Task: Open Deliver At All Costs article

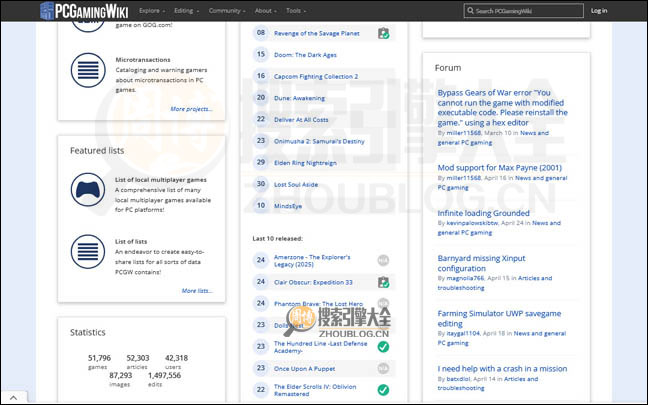Action: pos(301,120)
